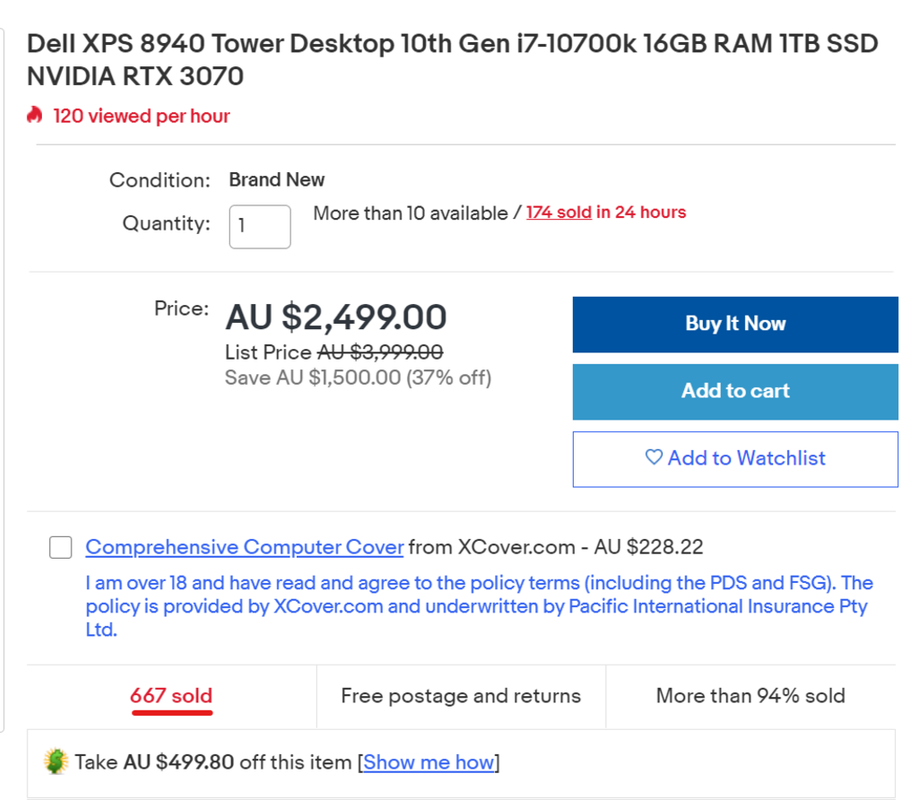This screenshot has height=800, width=918.
Task: Click More than 94% sold text
Action: click(751, 696)
